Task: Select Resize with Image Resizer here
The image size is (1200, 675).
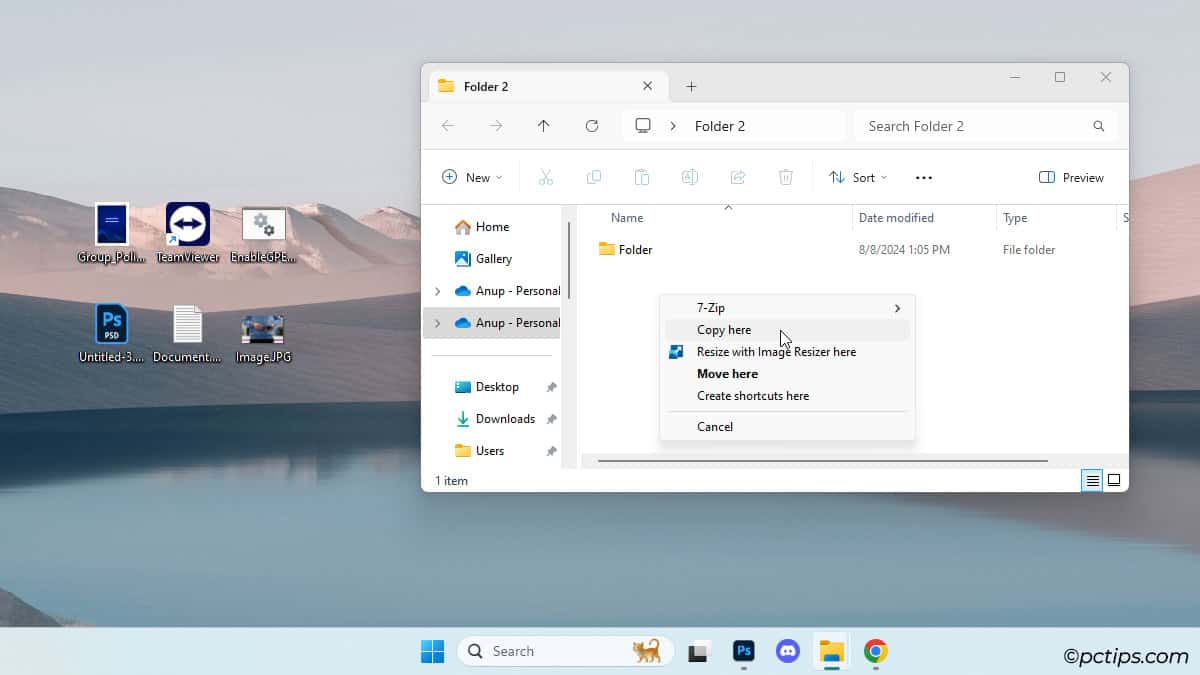Action: [x=787, y=352]
